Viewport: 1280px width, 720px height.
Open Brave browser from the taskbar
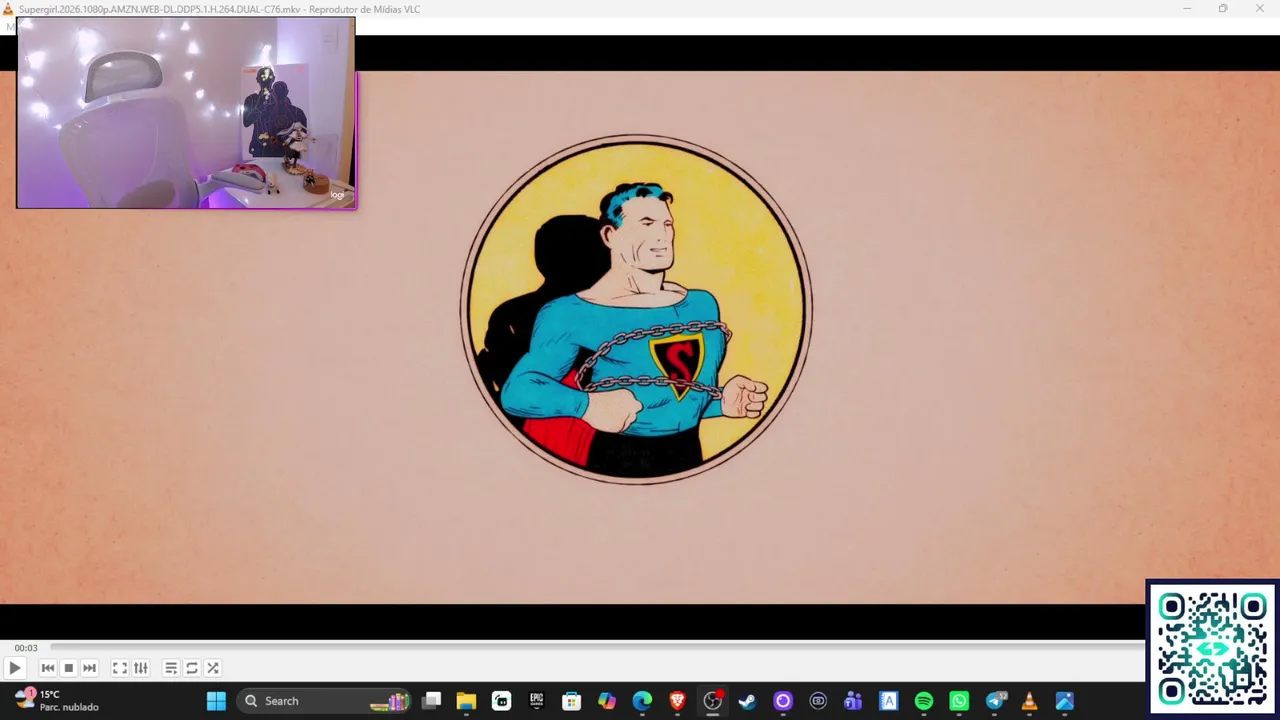pyautogui.click(x=677, y=701)
